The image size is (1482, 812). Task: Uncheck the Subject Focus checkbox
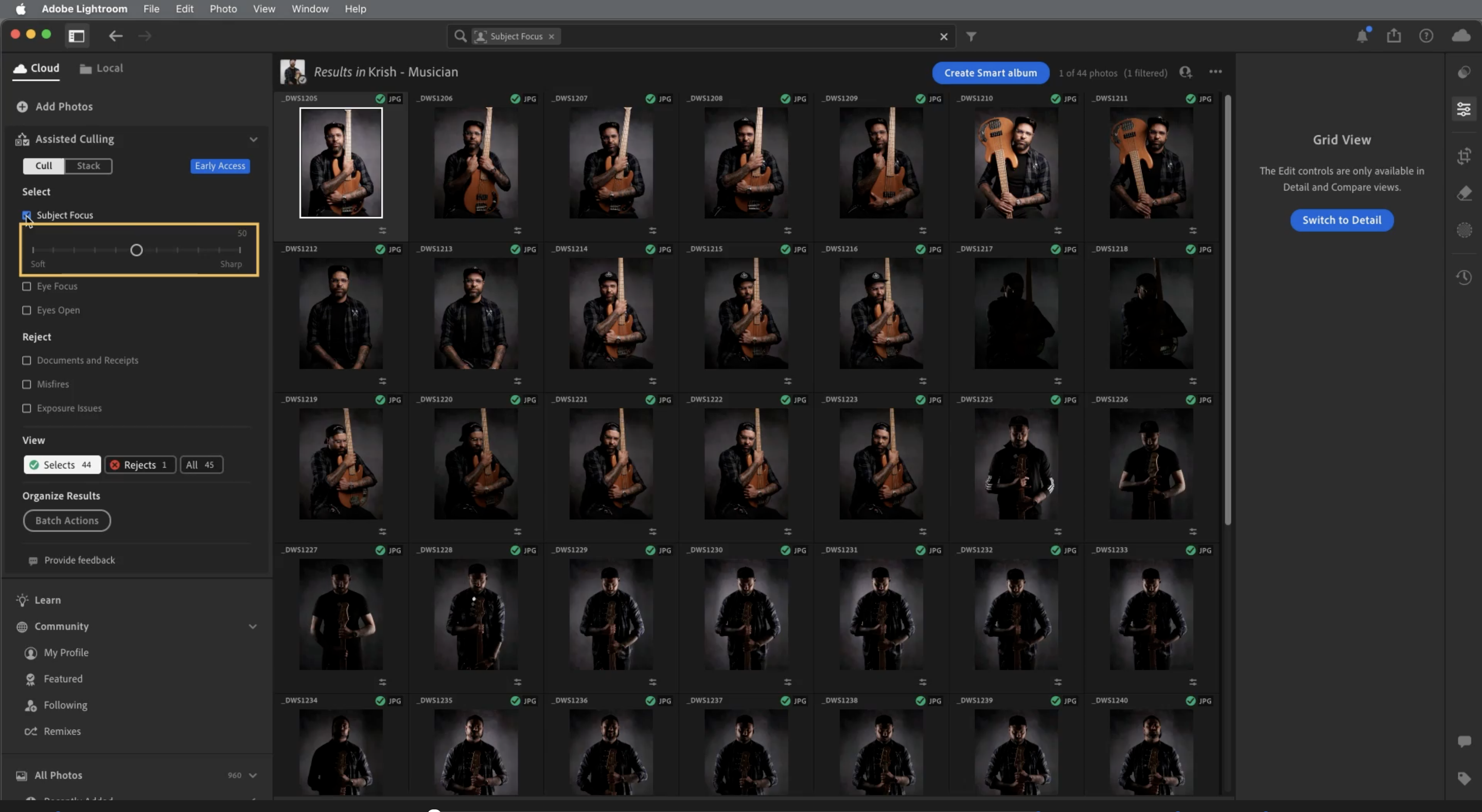pos(26,215)
